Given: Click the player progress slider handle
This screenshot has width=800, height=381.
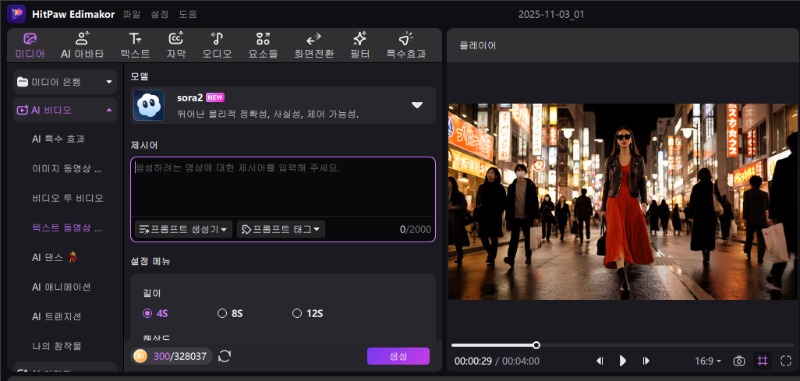Looking at the screenshot, I should 536,345.
